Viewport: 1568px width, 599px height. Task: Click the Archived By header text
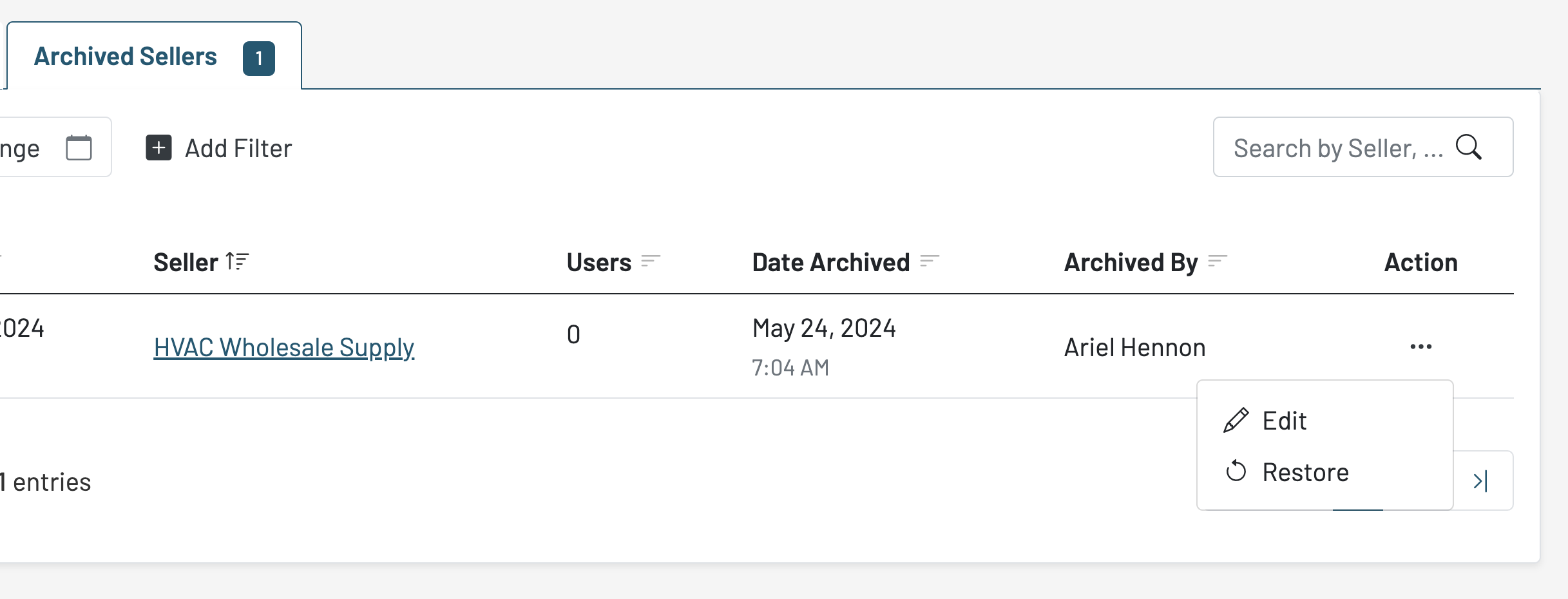1131,263
